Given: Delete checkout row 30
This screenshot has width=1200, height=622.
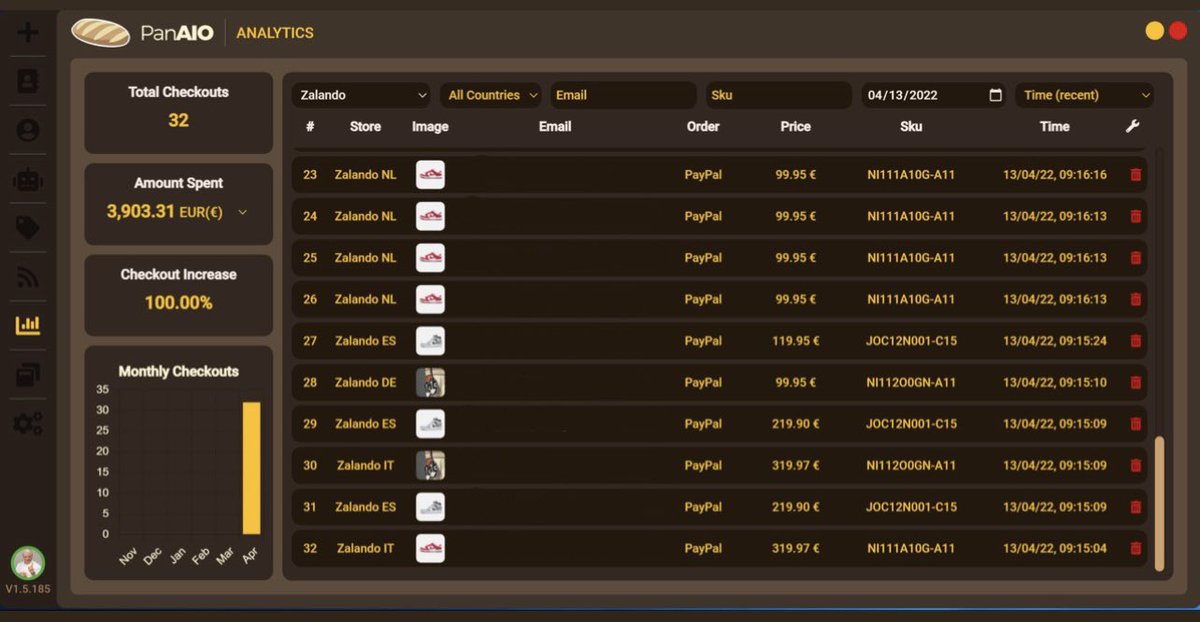Looking at the screenshot, I should [1135, 465].
